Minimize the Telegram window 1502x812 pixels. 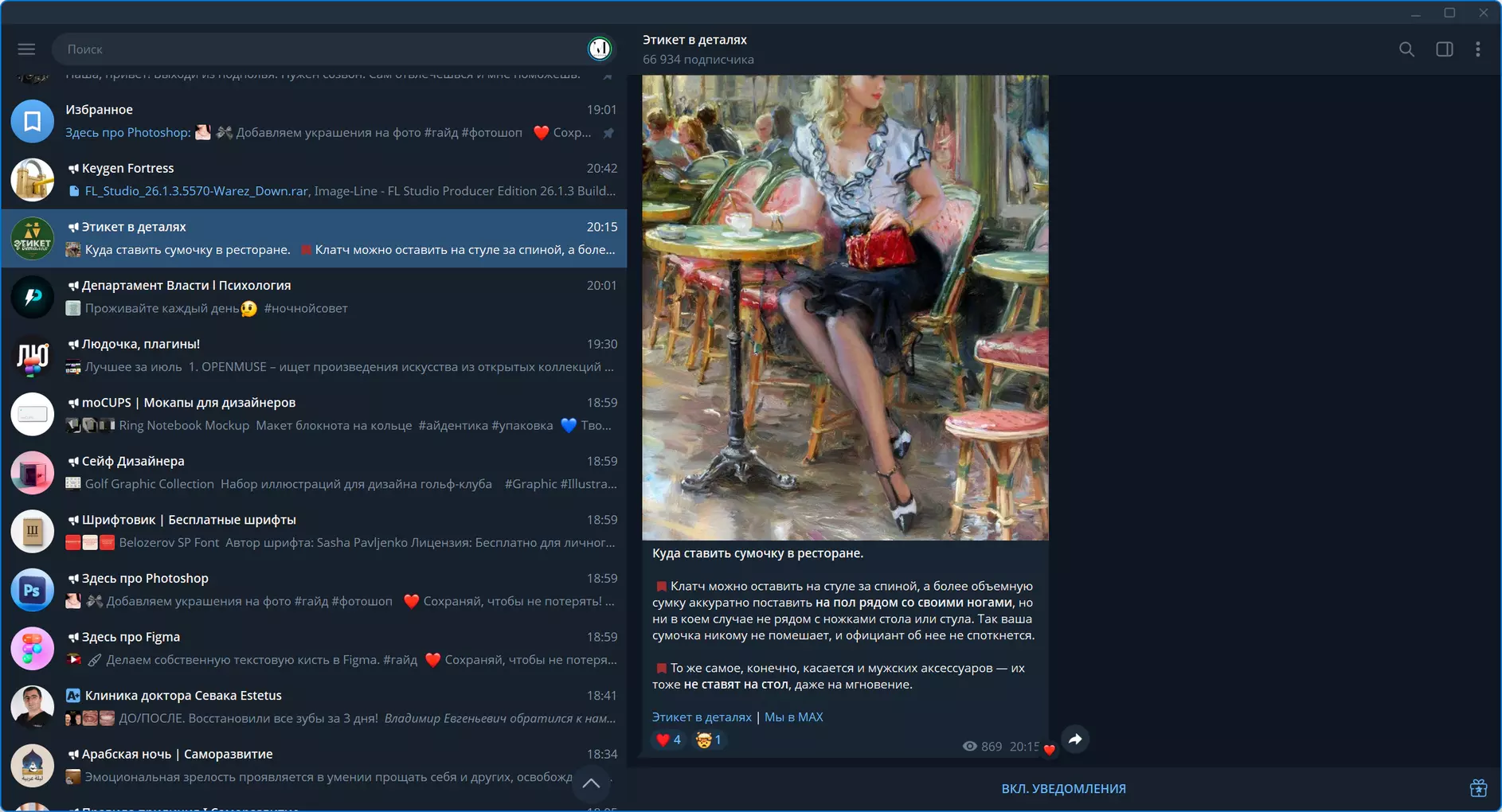click(1415, 13)
